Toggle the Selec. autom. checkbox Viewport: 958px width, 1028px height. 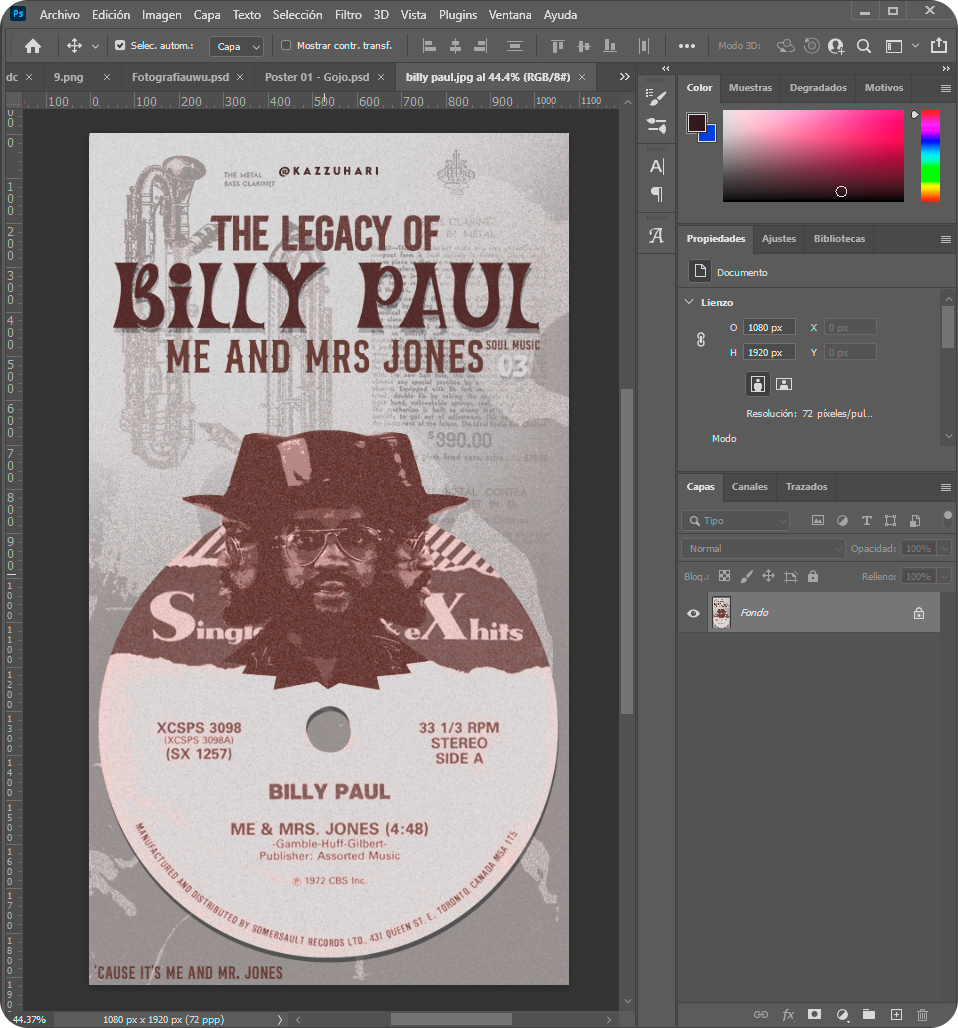[121, 46]
